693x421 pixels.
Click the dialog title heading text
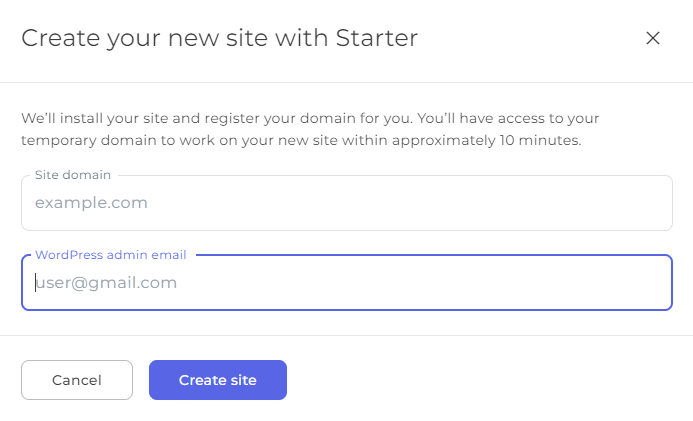[x=219, y=39]
